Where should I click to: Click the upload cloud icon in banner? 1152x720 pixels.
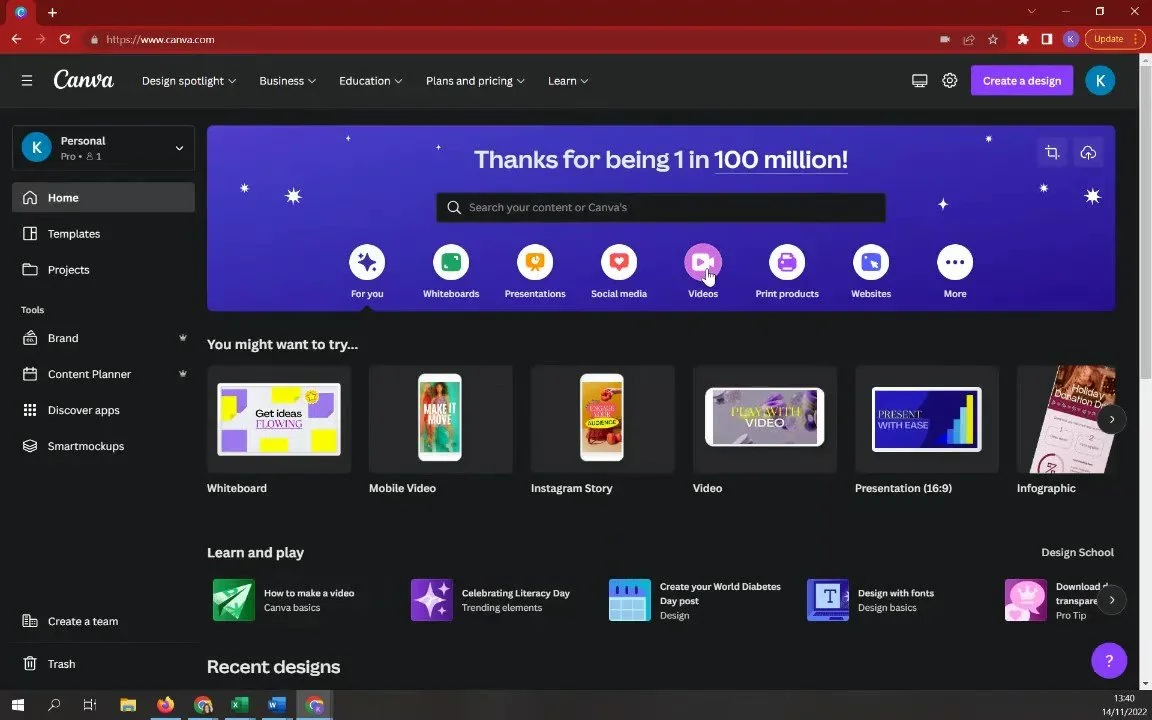[1088, 153]
